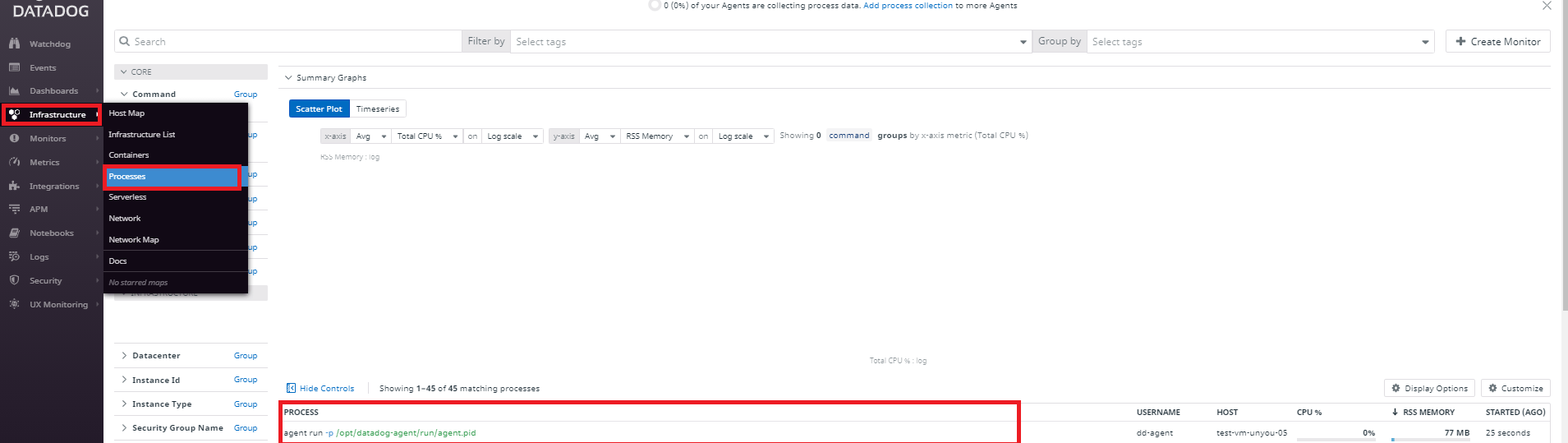This screenshot has height=443, width=1568.
Task: Open the Total CPU % metric dropdown
Action: click(427, 136)
